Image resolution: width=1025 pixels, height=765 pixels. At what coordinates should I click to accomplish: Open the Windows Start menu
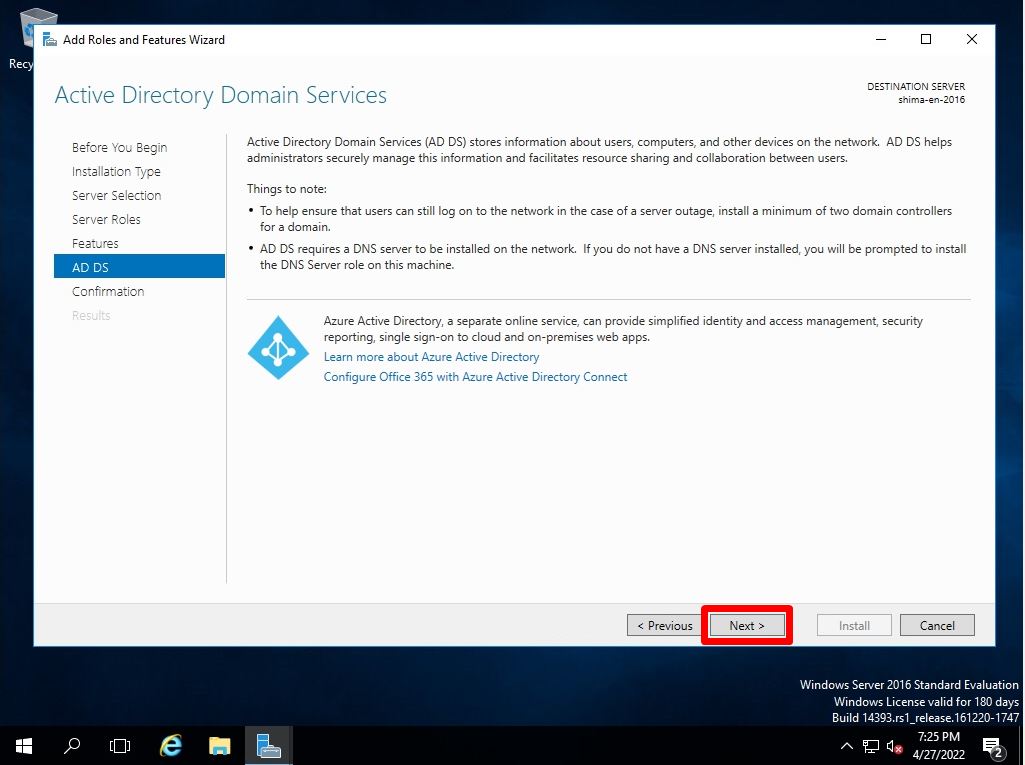24,746
